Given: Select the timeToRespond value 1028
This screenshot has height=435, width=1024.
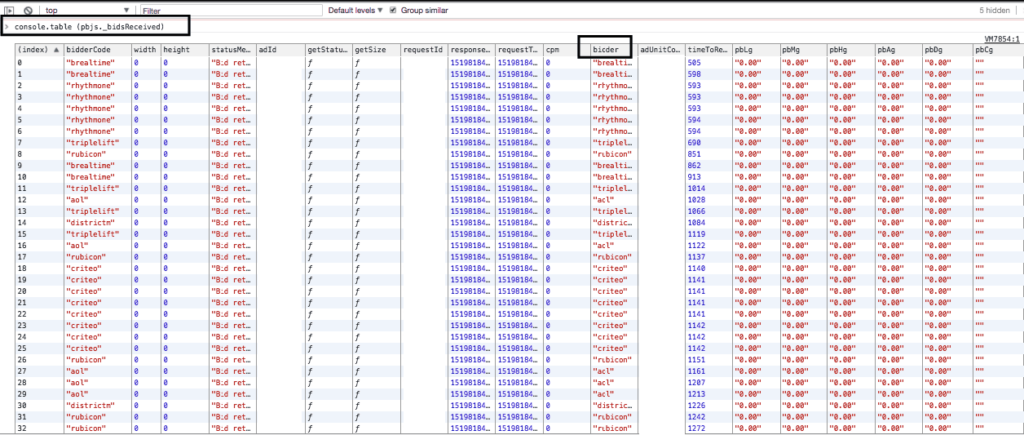Looking at the screenshot, I should 696,200.
